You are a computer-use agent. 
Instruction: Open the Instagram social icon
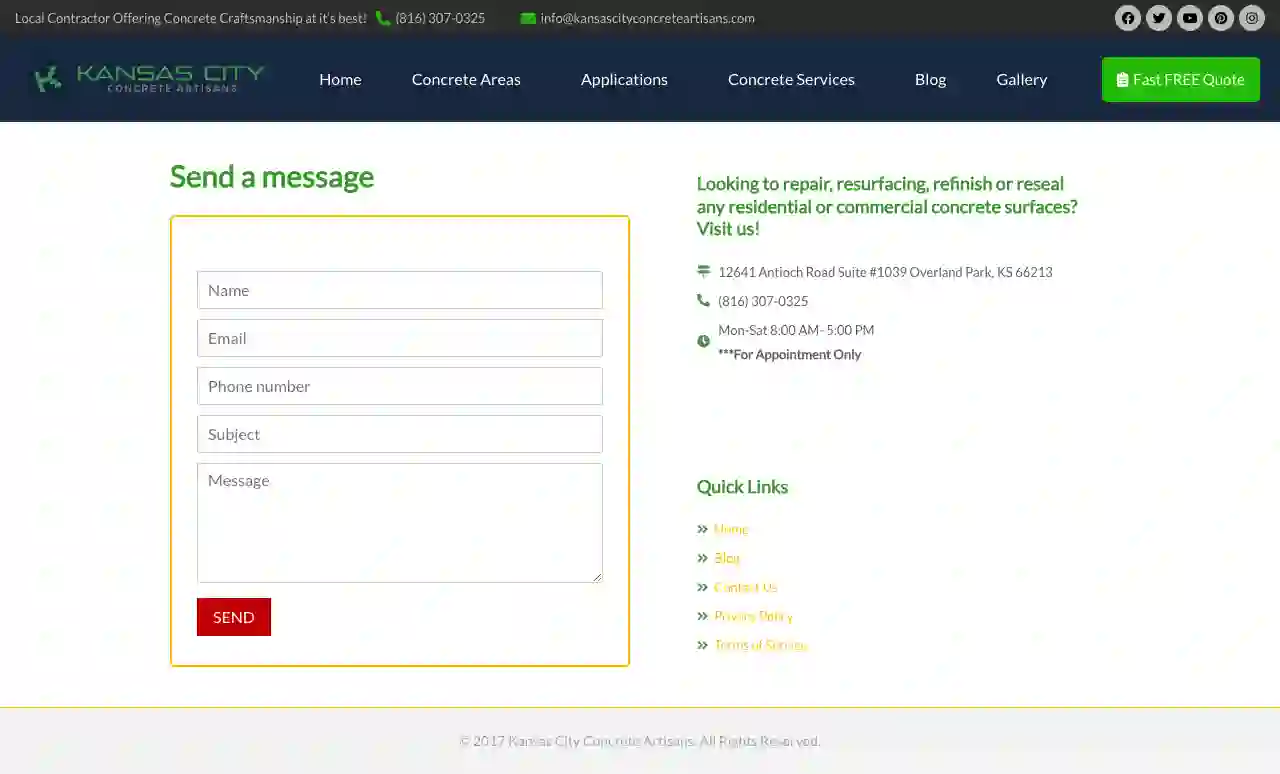coord(1252,18)
